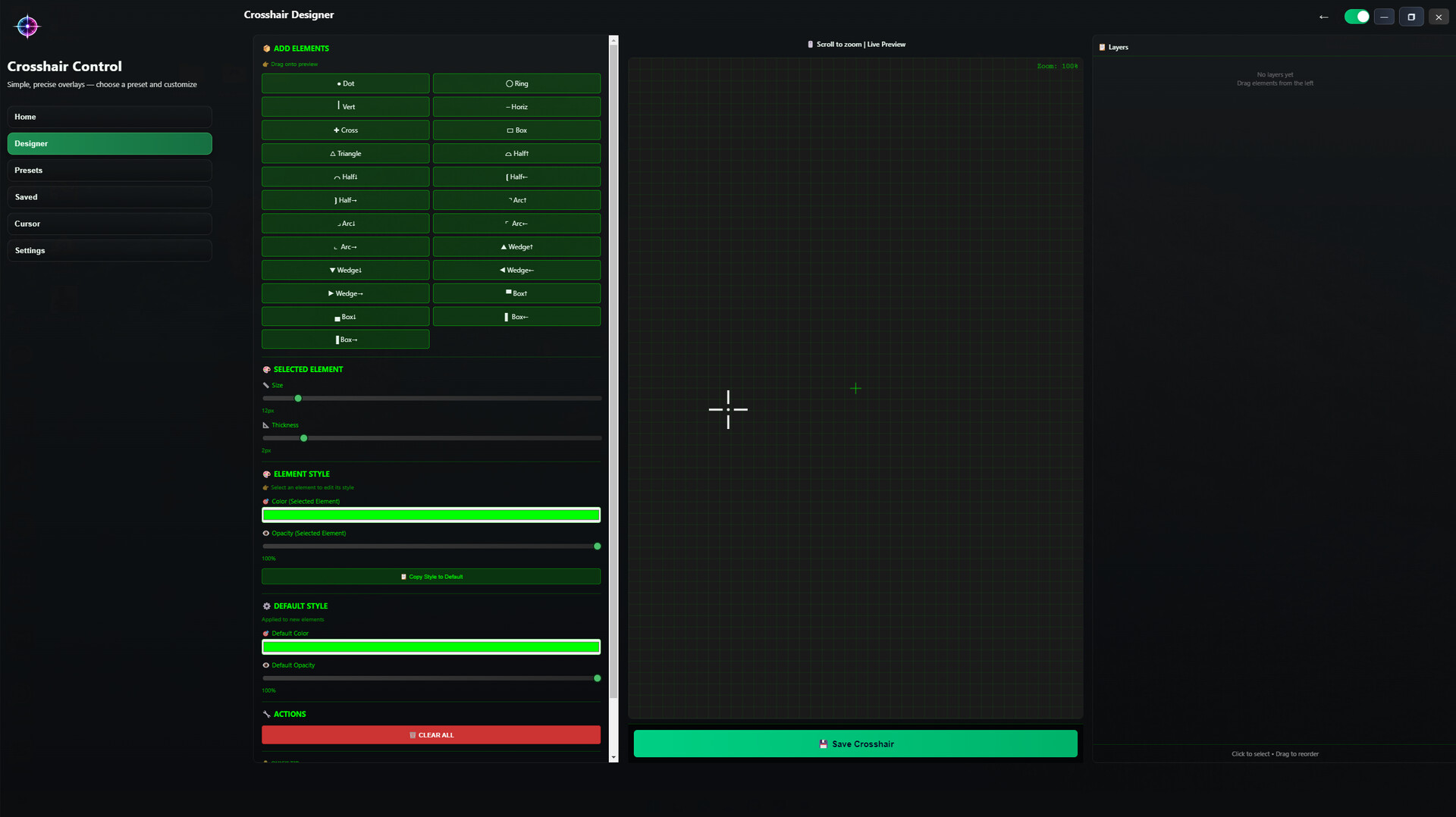The image size is (1456, 817).
Task: Toggle the green overlay switch off
Action: click(1356, 17)
